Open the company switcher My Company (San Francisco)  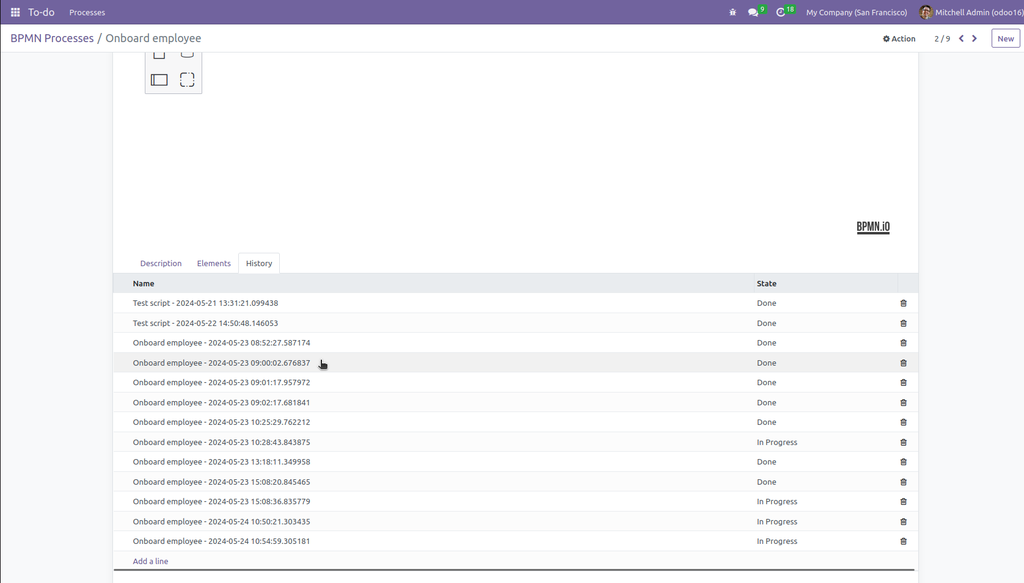[x=856, y=12]
